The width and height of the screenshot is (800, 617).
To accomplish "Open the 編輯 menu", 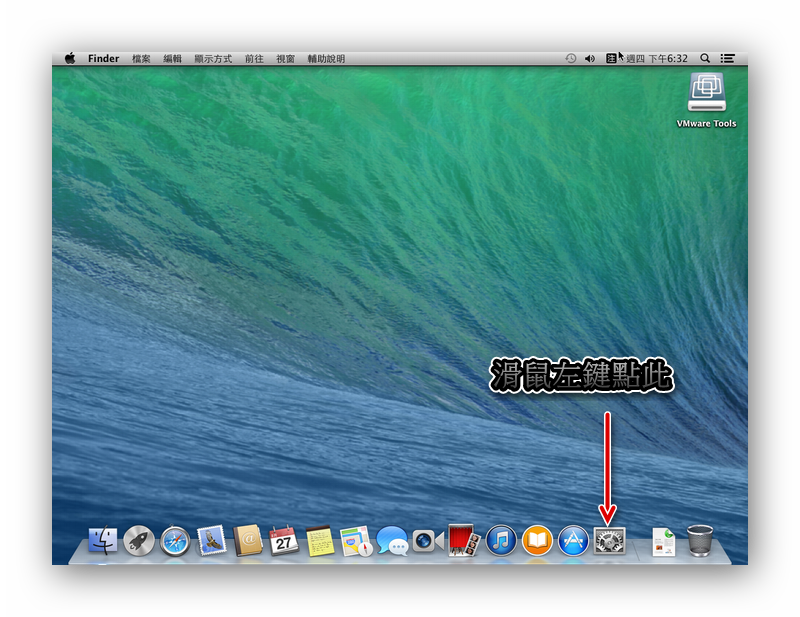I will tap(172, 59).
